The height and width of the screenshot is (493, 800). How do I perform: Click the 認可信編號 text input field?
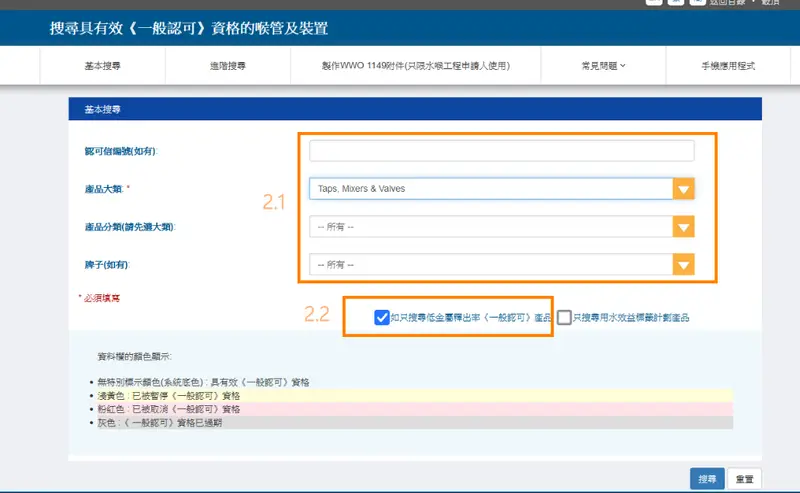[x=501, y=151]
